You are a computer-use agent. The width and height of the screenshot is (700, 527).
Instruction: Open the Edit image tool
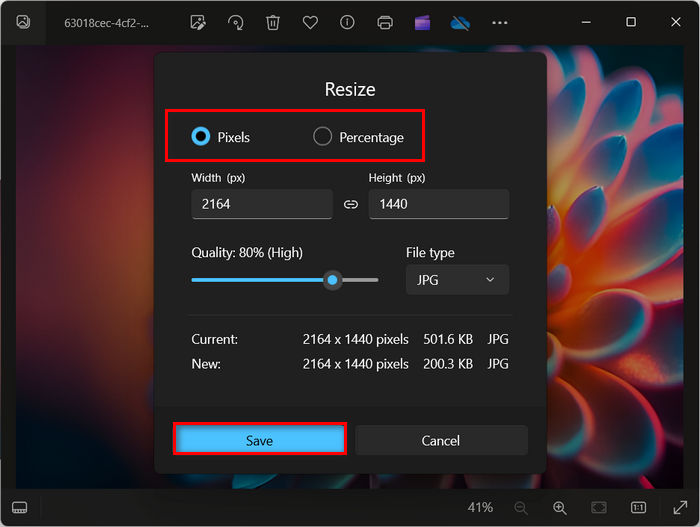(198, 22)
